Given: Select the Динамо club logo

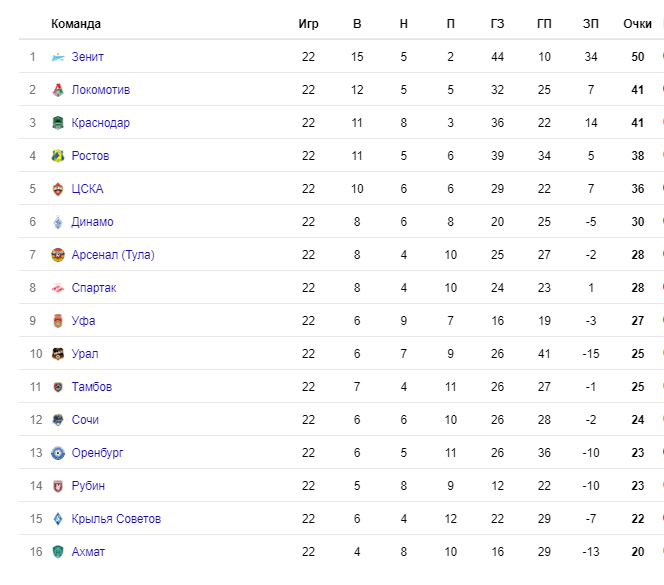Looking at the screenshot, I should click(x=58, y=222).
